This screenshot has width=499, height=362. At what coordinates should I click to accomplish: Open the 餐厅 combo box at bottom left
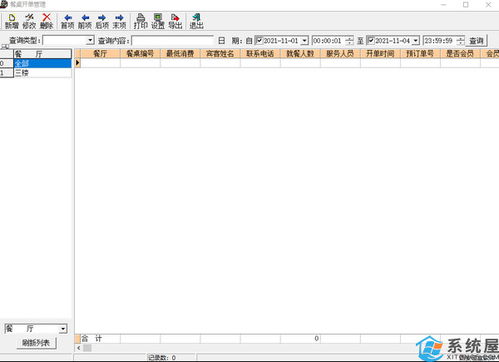[63, 329]
